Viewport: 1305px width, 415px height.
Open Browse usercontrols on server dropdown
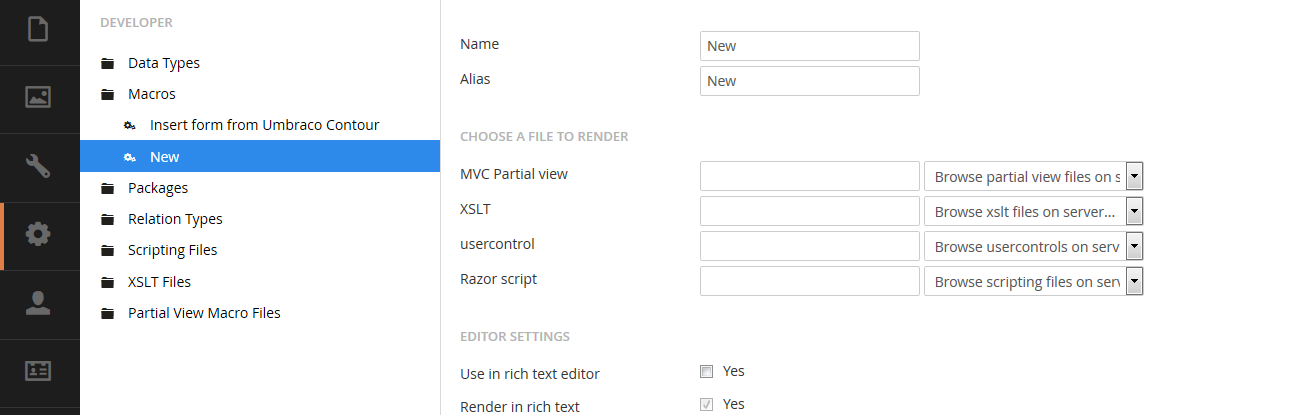point(1033,246)
